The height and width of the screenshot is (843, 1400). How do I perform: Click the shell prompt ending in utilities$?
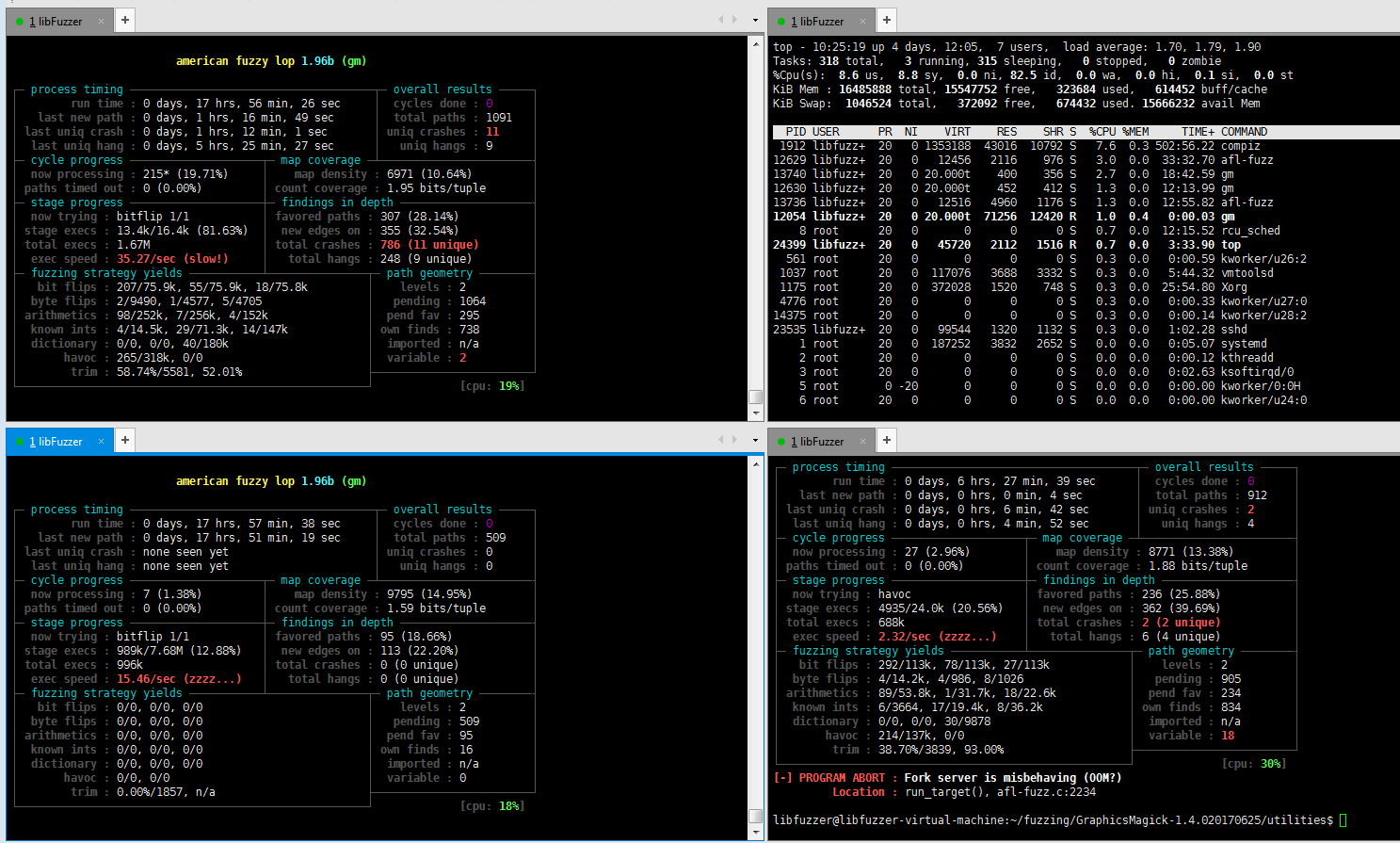click(x=1054, y=820)
